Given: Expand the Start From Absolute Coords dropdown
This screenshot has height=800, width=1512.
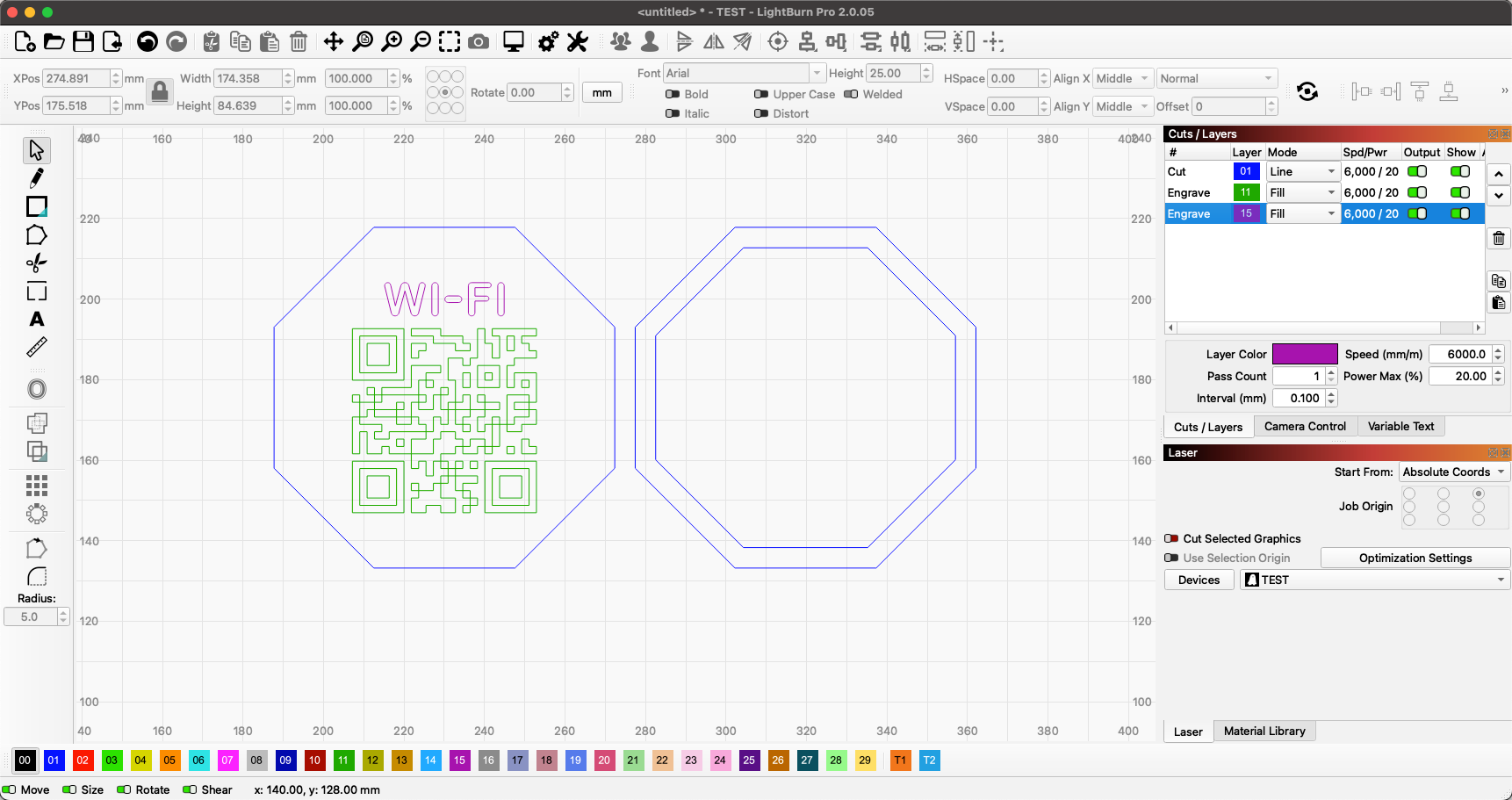Looking at the screenshot, I should tap(1453, 472).
